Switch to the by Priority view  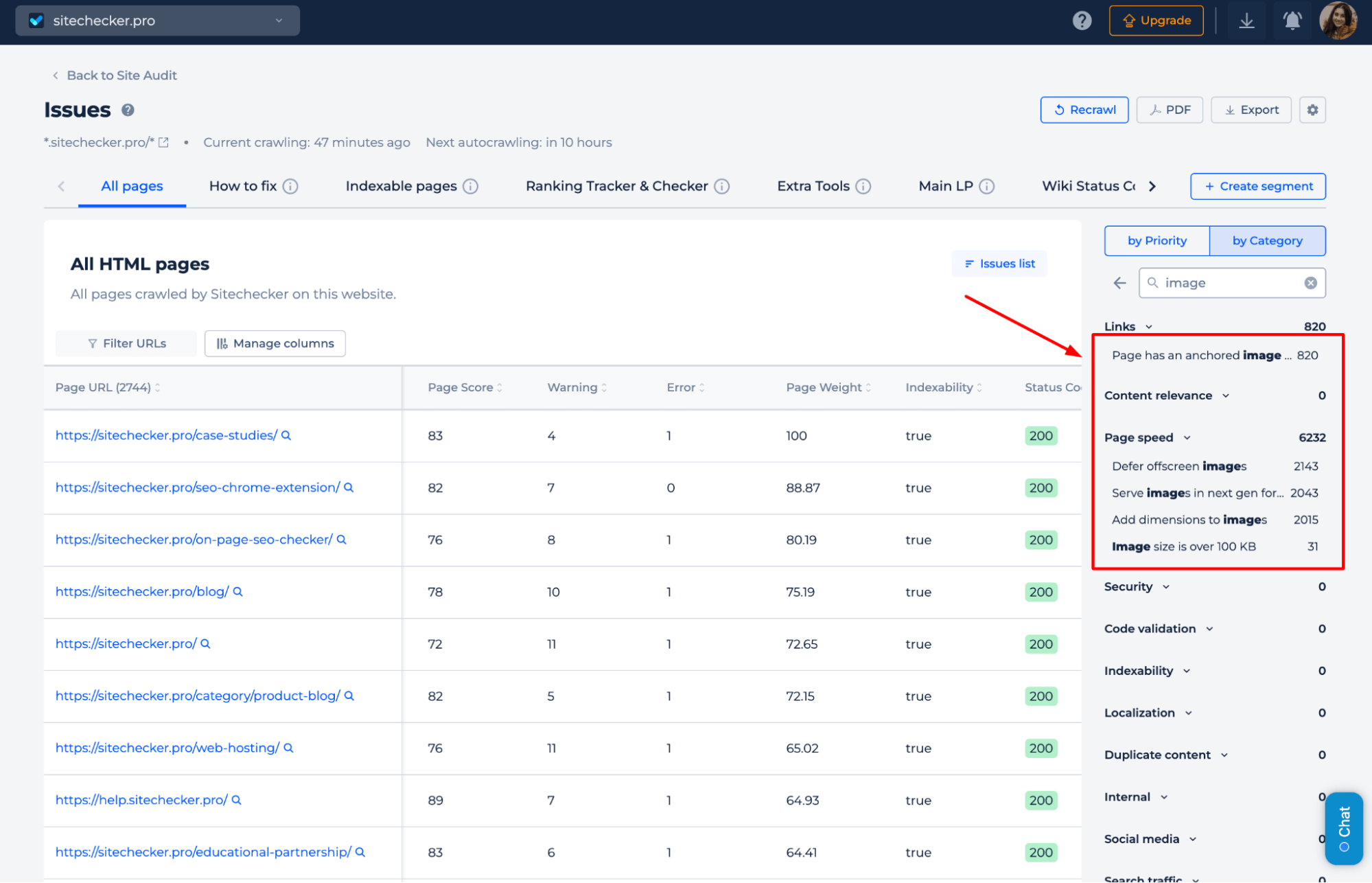click(x=1156, y=240)
